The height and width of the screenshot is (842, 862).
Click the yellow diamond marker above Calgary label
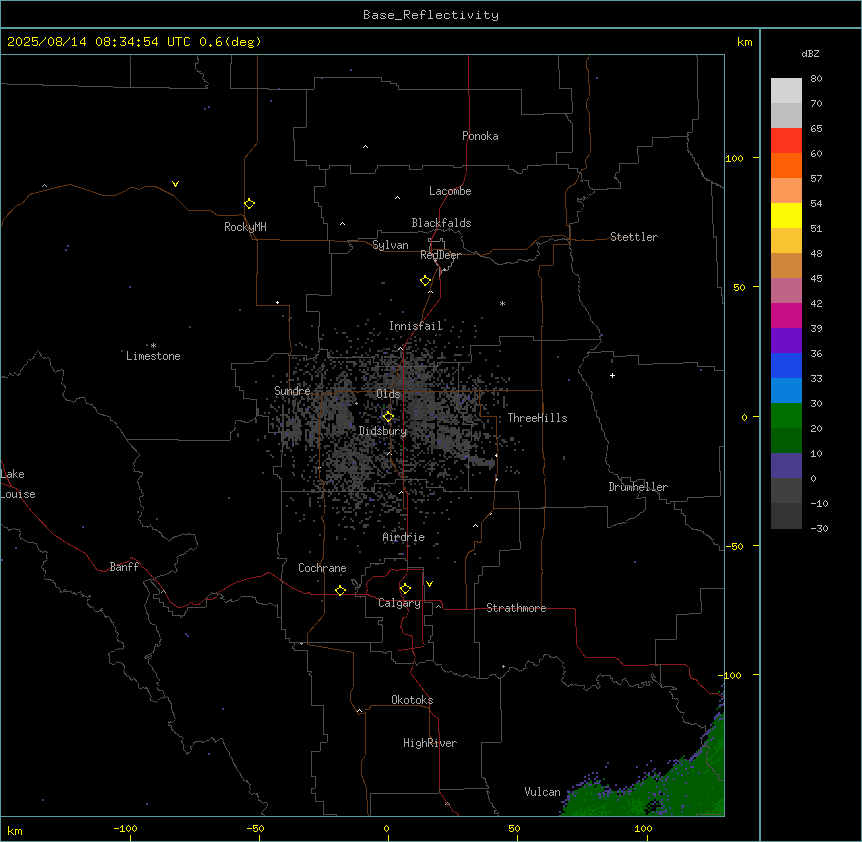[x=405, y=589]
